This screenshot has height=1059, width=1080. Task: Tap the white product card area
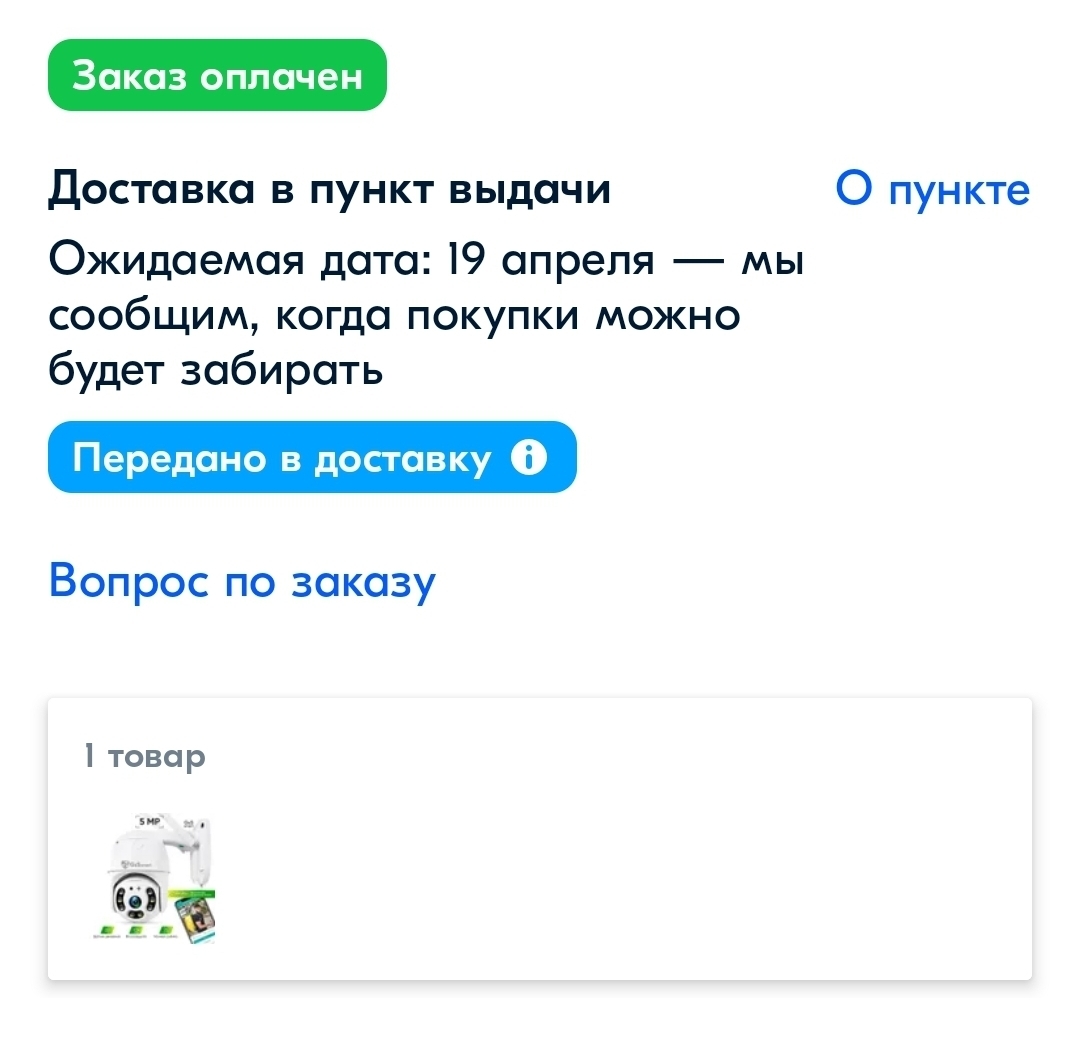[x=540, y=839]
